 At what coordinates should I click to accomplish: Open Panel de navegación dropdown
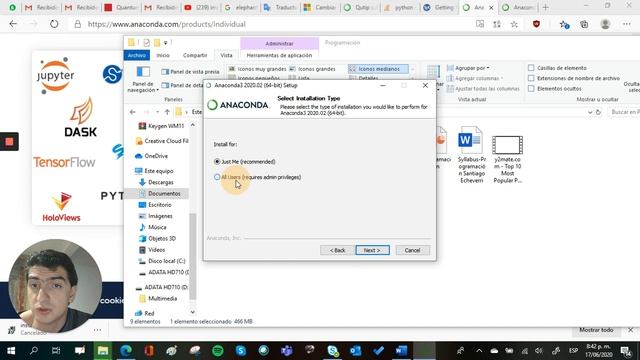tap(143, 80)
